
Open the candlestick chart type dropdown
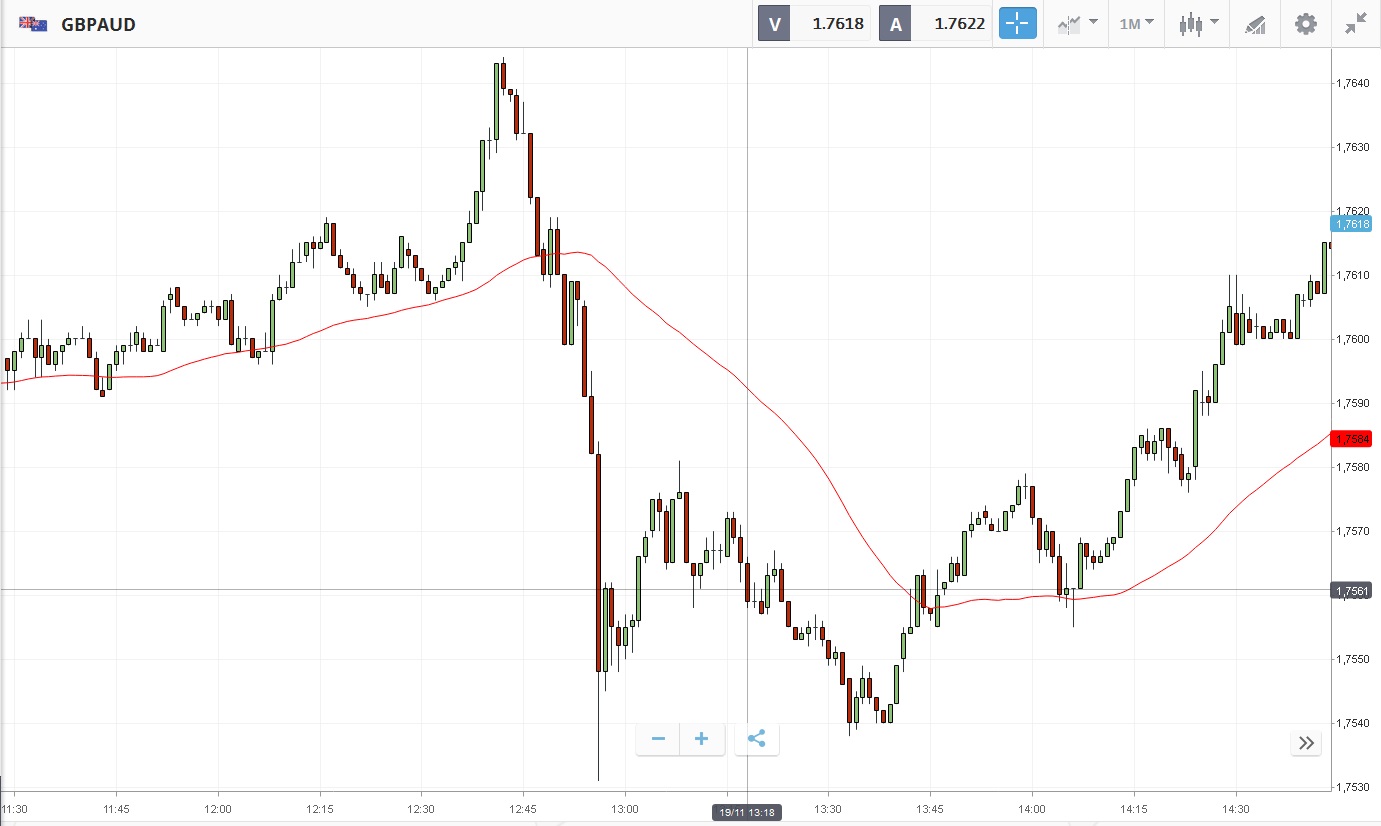pos(1198,24)
